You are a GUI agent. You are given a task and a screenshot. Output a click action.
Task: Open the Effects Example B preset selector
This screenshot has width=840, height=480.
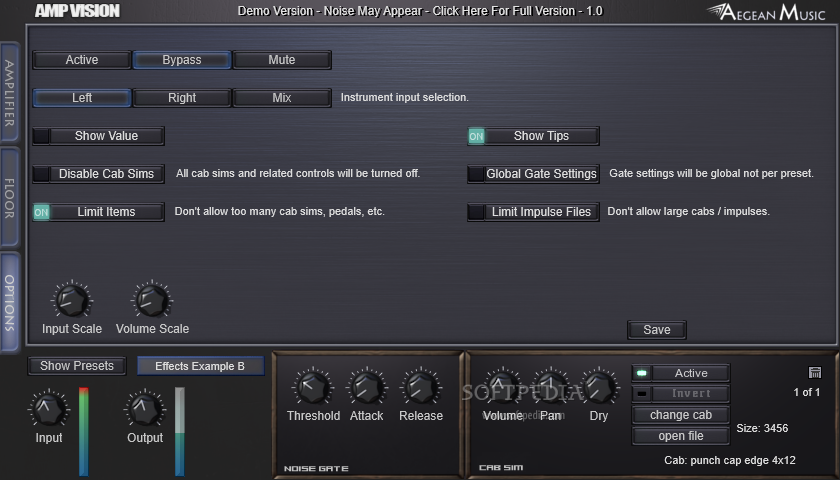click(x=200, y=366)
